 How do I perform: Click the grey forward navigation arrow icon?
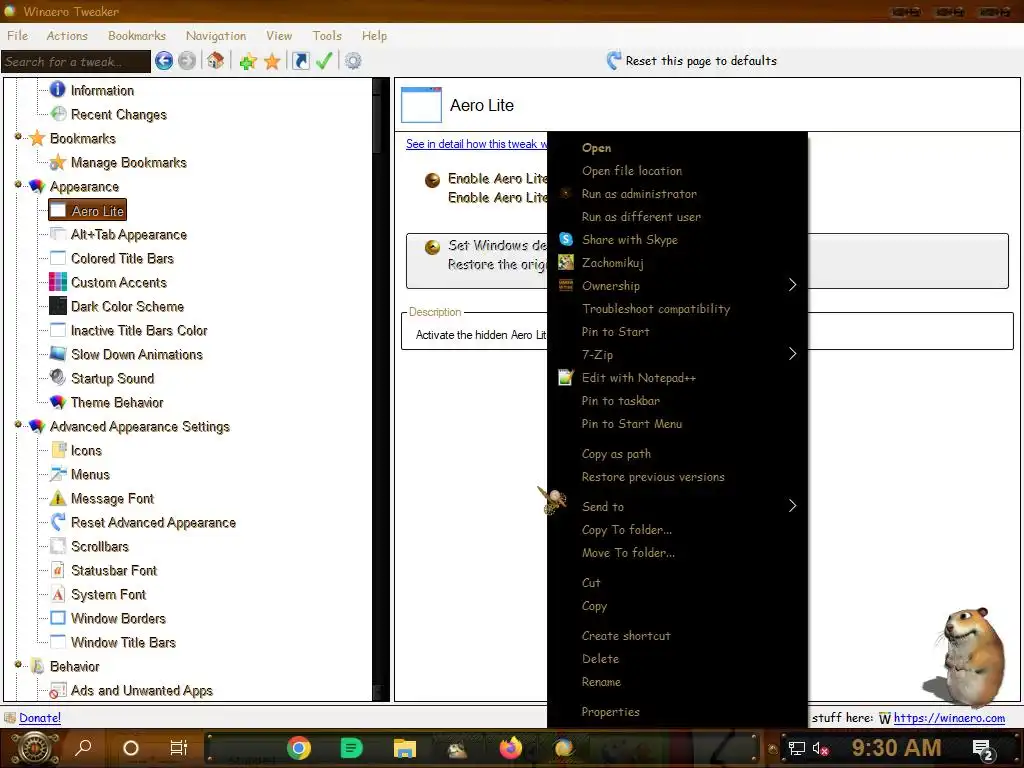[x=187, y=61]
